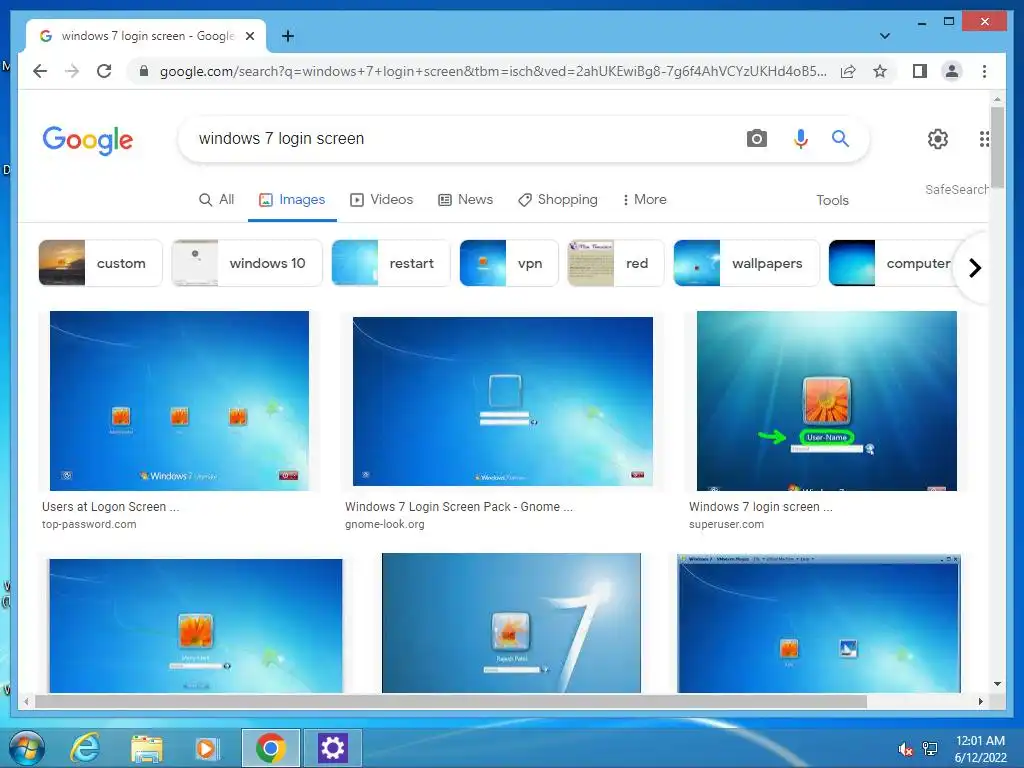
Task: View site info lock icon
Action: [144, 71]
